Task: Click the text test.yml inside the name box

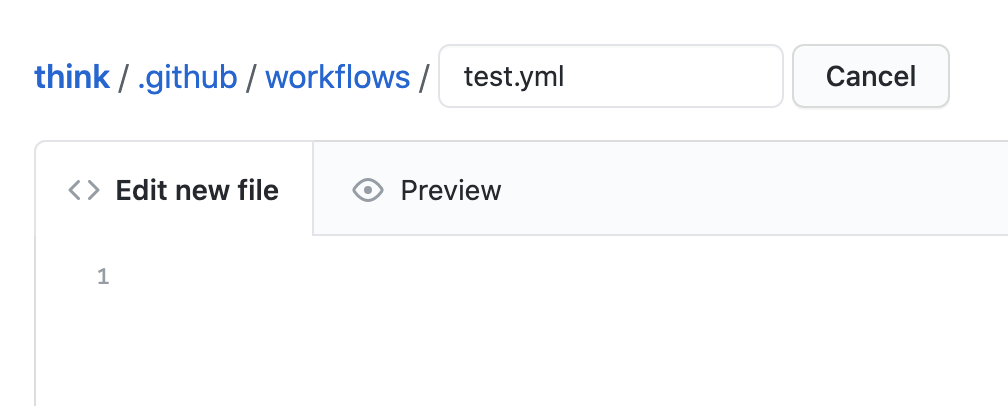Action: click(514, 77)
